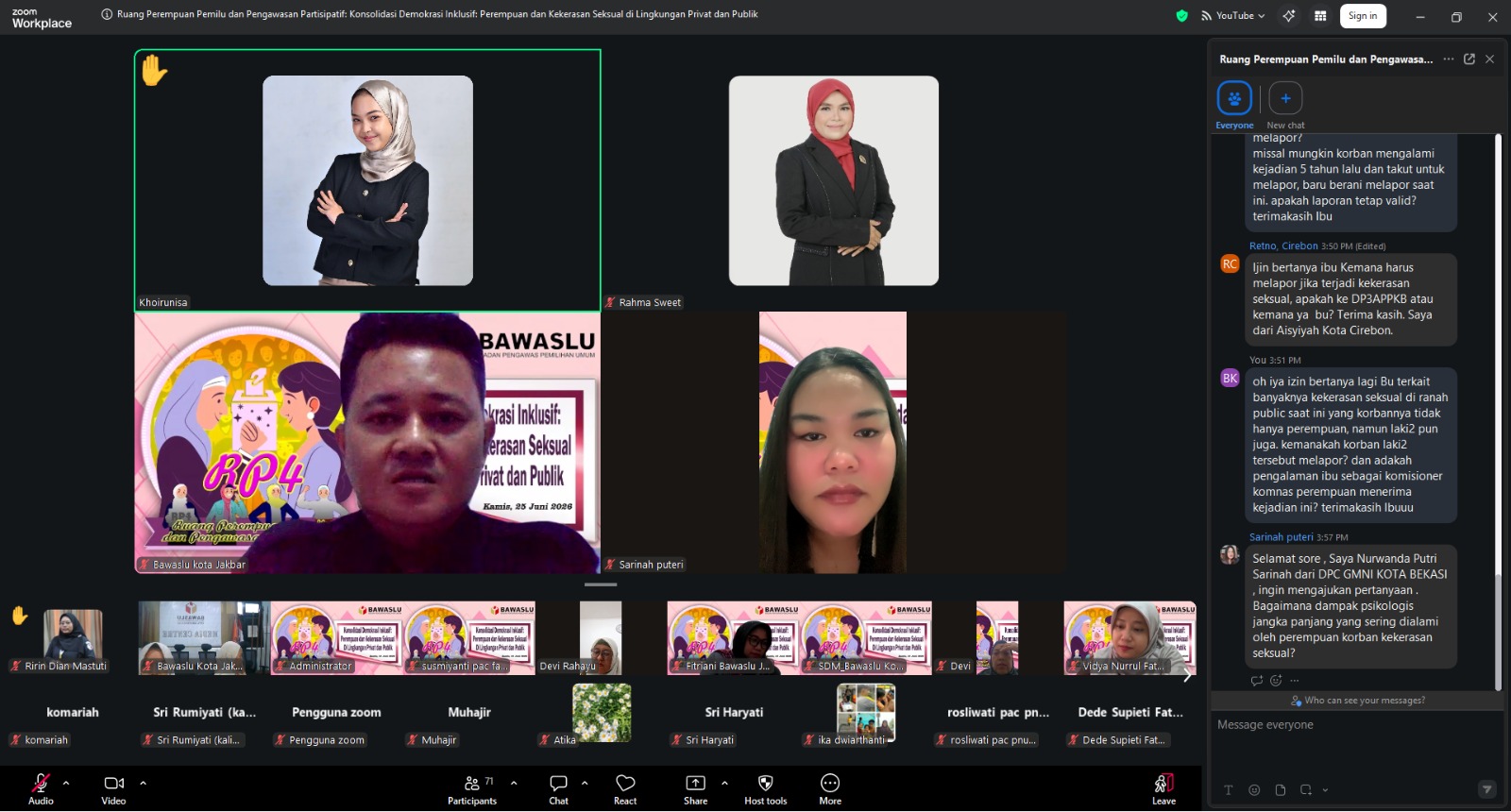Open the More options menu
Image resolution: width=1511 pixels, height=812 pixels.
click(830, 789)
